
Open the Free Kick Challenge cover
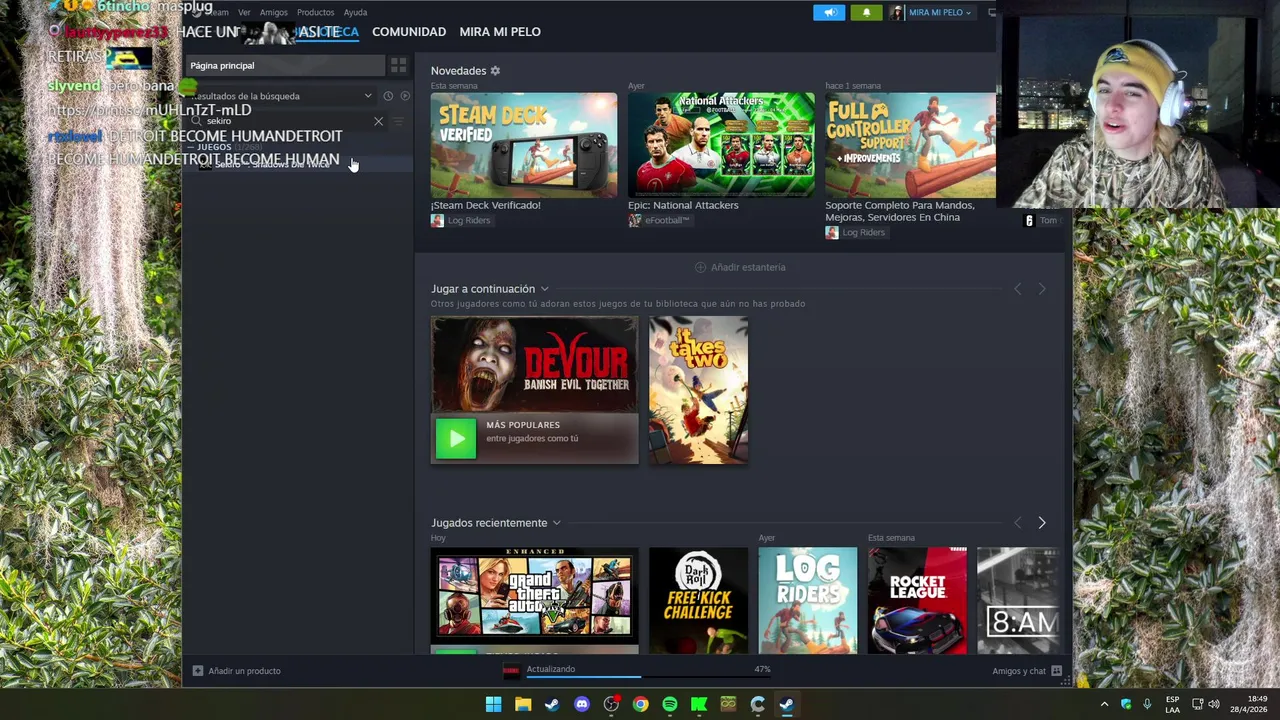tap(698, 600)
